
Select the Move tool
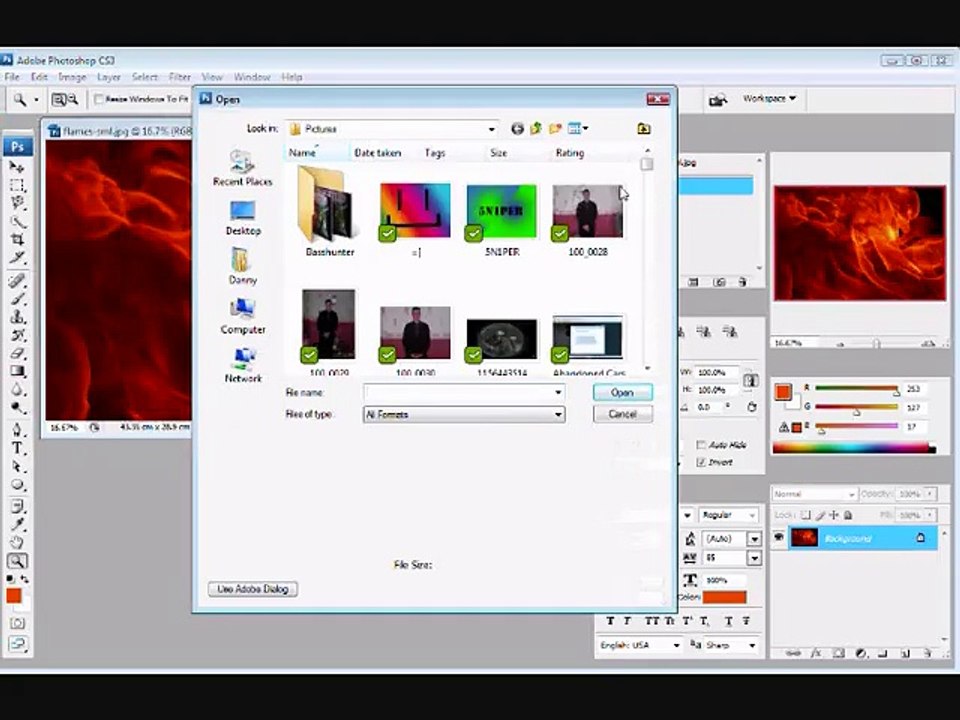click(x=17, y=167)
